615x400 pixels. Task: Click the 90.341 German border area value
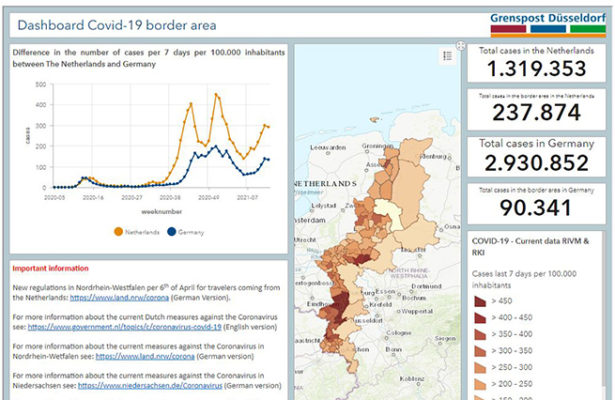(x=536, y=207)
